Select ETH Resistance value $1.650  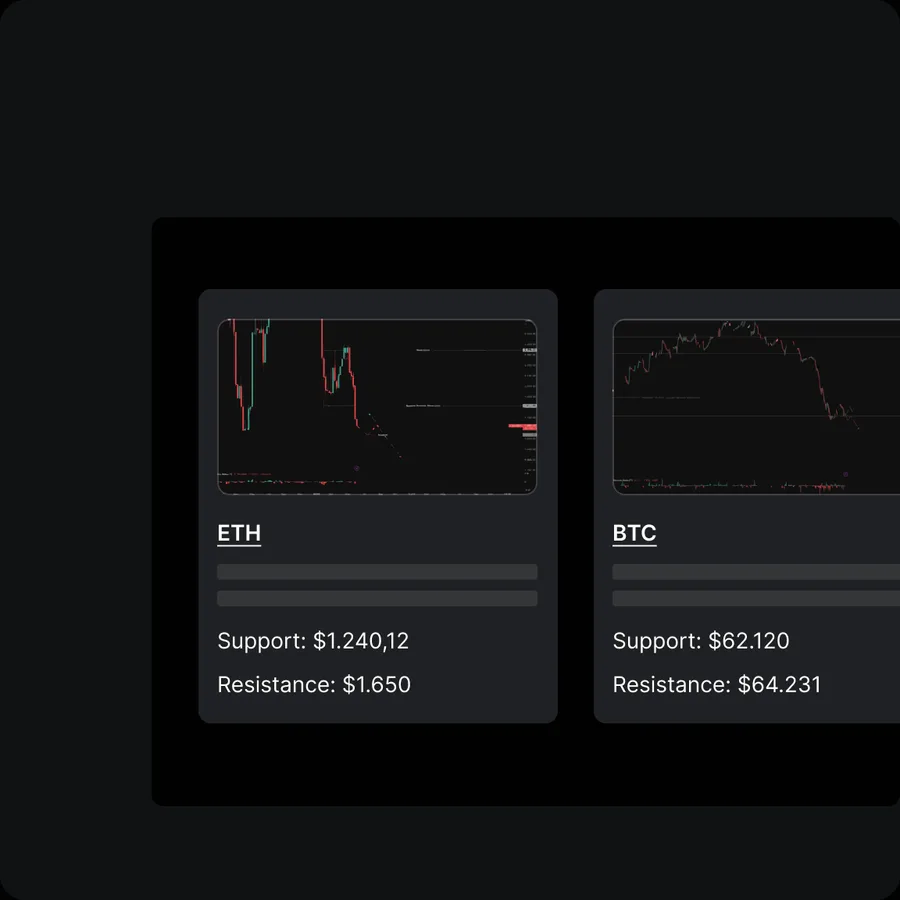click(377, 684)
